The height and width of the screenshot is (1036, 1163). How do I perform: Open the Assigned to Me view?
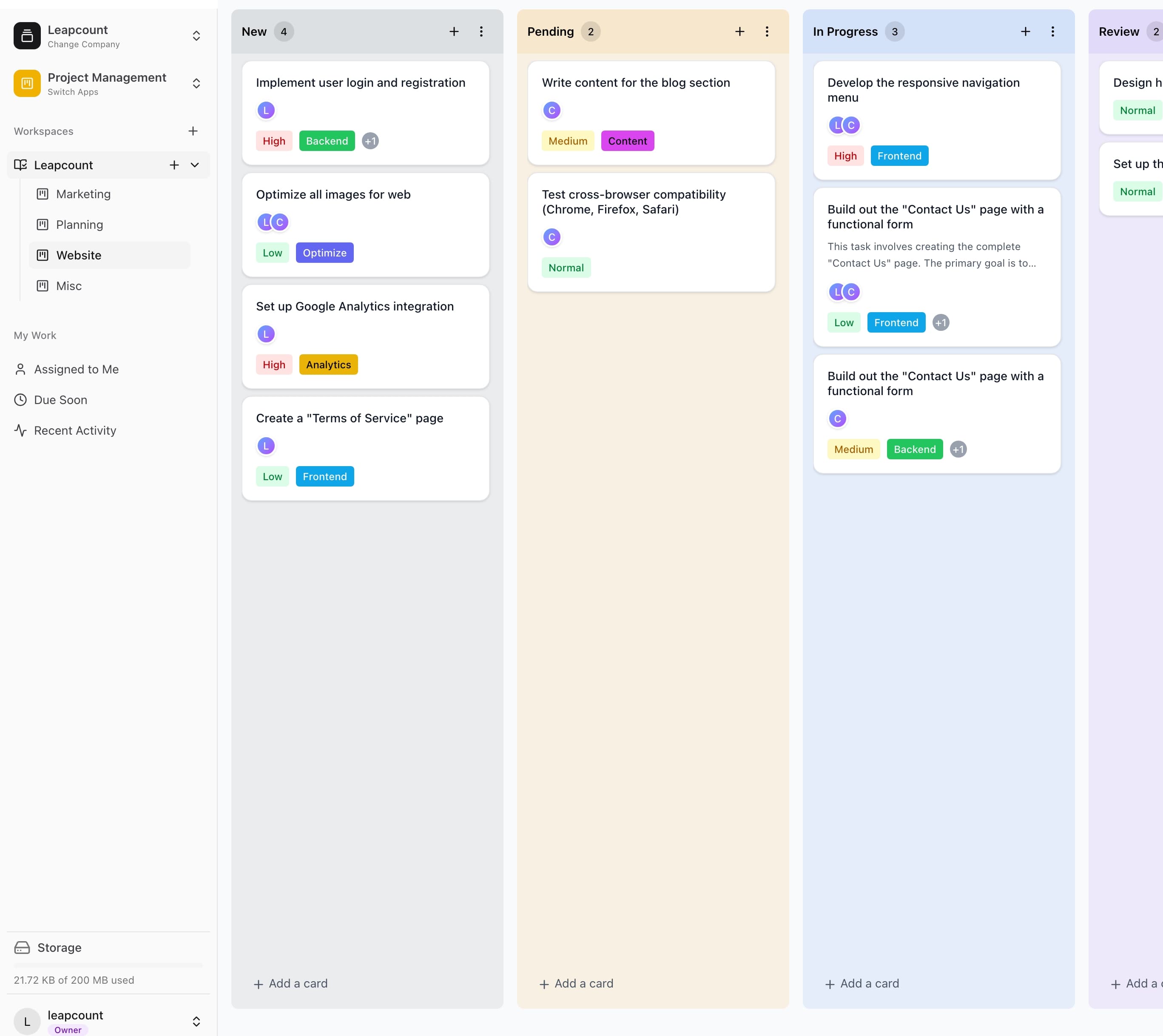[x=75, y=369]
